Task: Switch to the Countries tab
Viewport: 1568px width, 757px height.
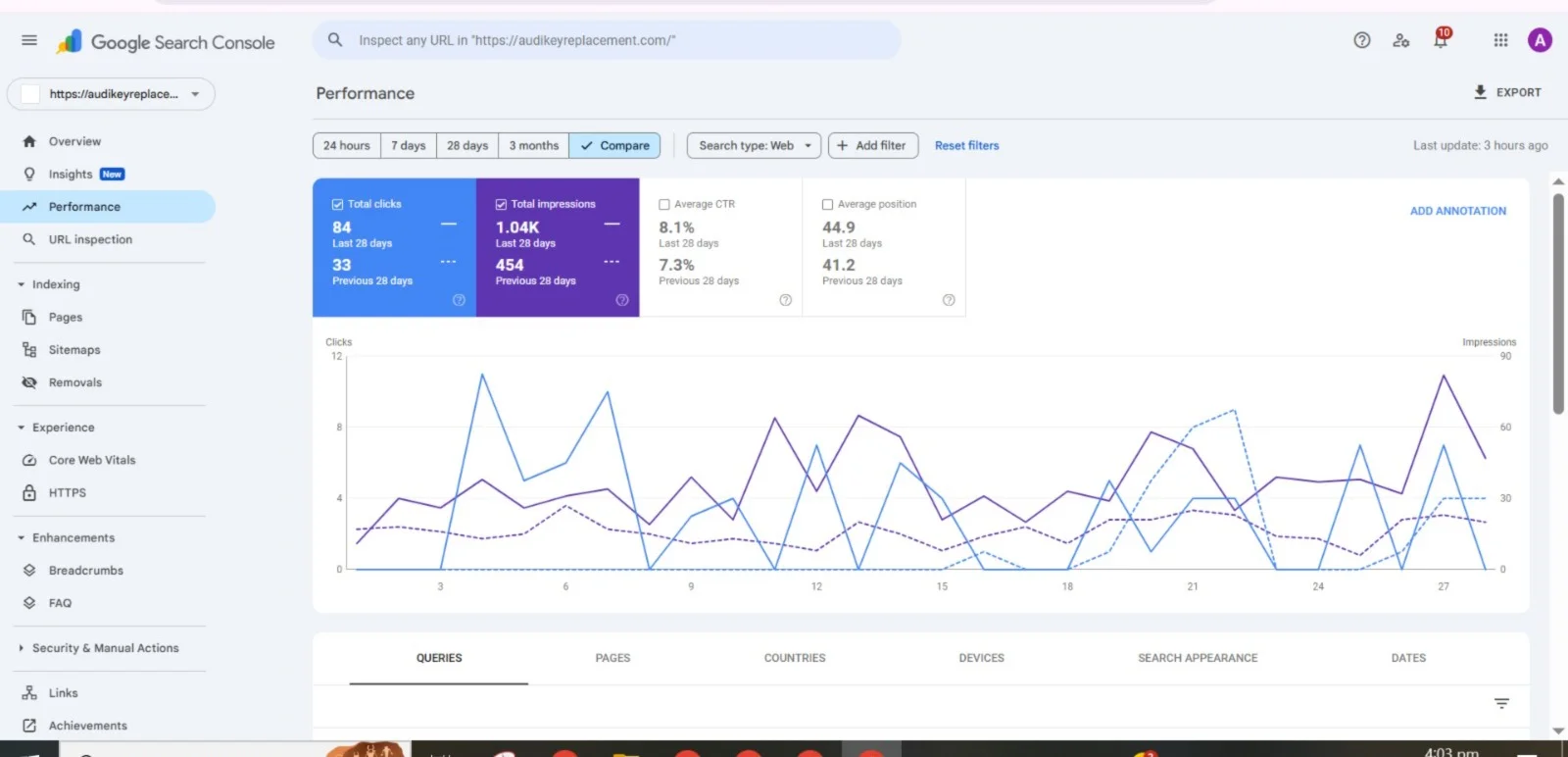Action: point(794,658)
